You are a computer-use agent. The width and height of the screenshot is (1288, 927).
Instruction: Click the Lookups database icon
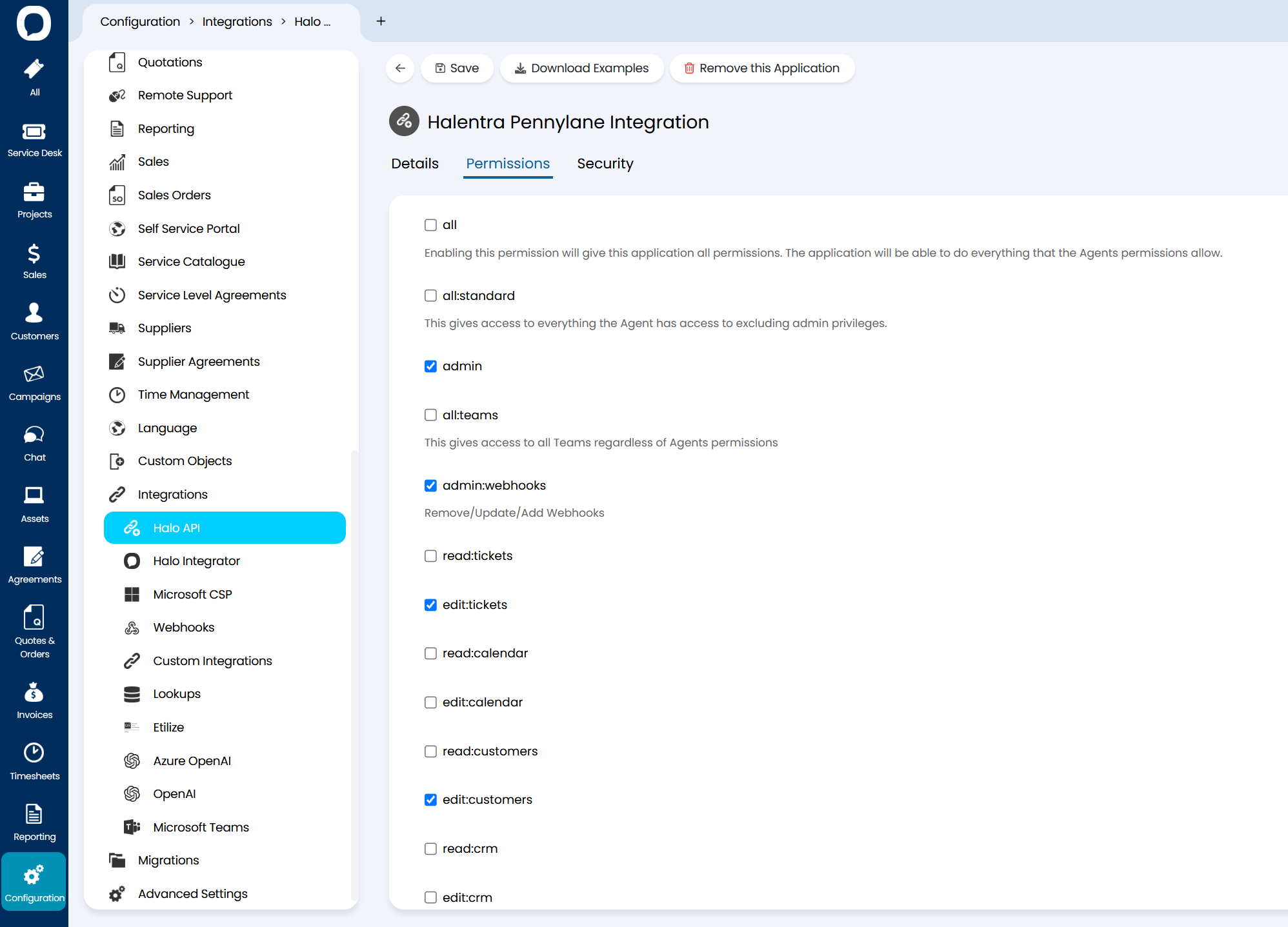click(x=132, y=694)
